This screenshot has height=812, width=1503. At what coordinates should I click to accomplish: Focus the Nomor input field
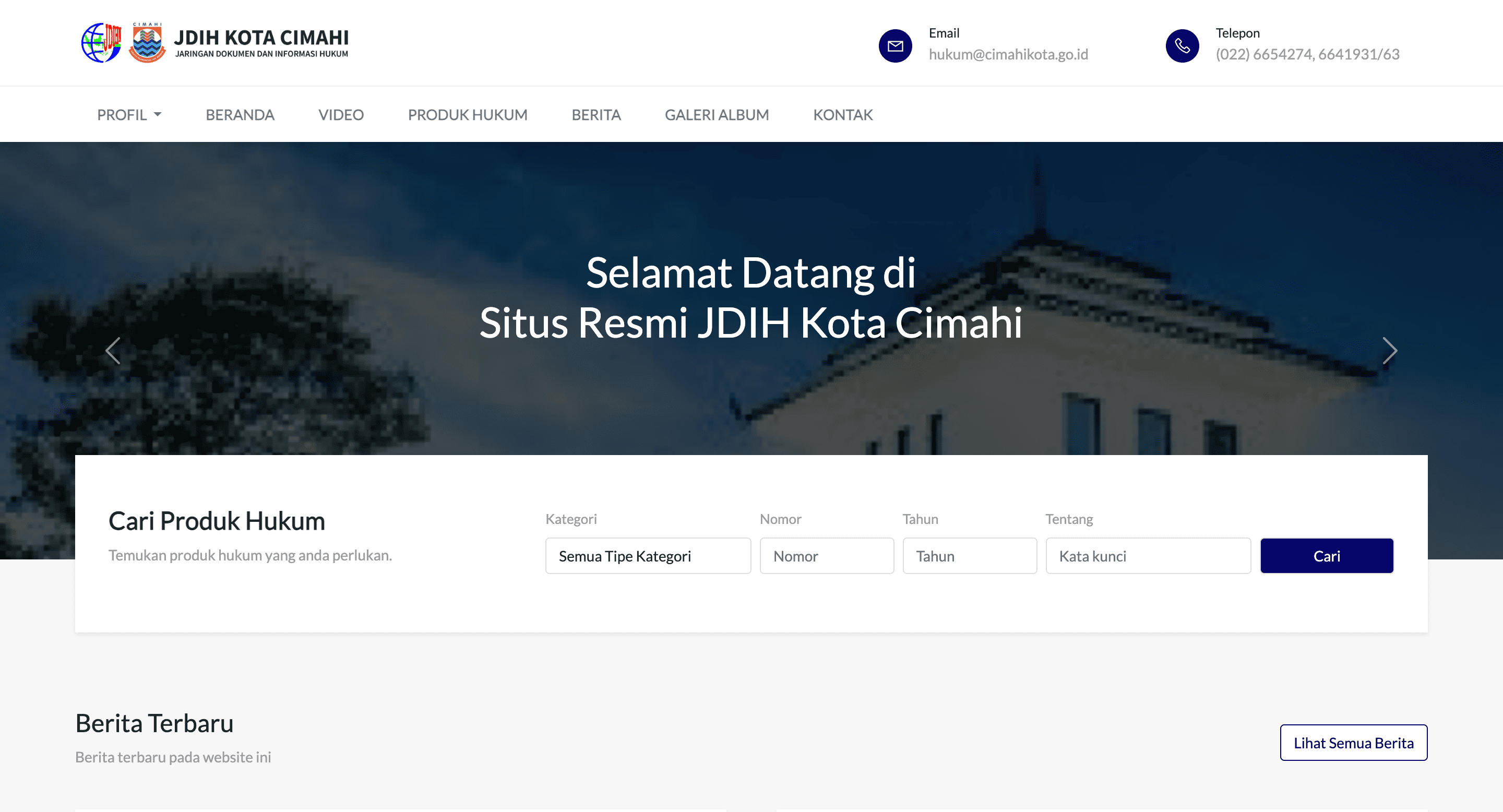827,556
